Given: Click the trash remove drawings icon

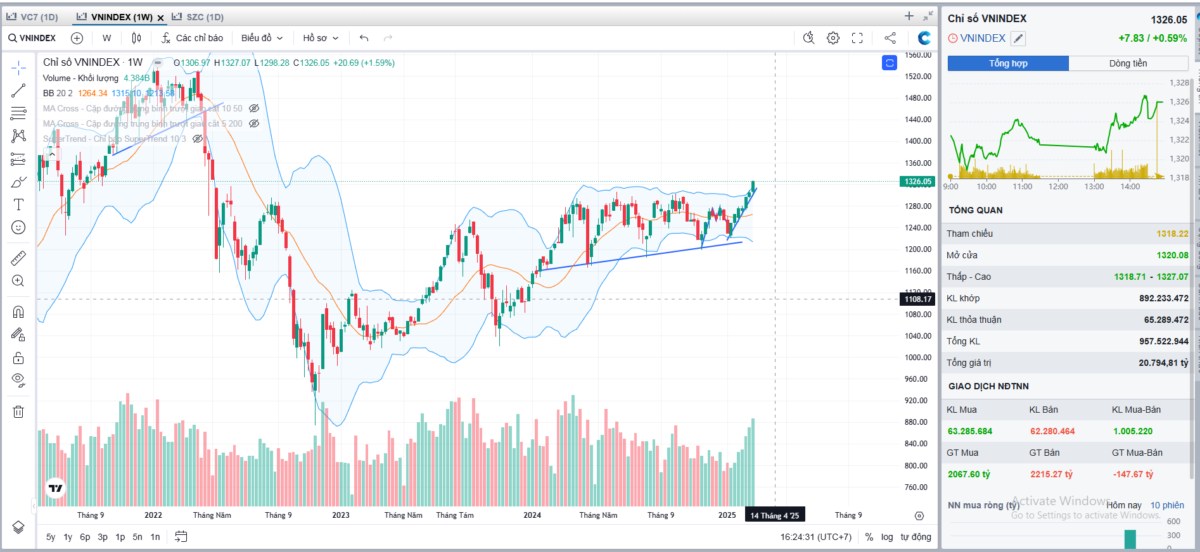Looking at the screenshot, I should click(18, 411).
